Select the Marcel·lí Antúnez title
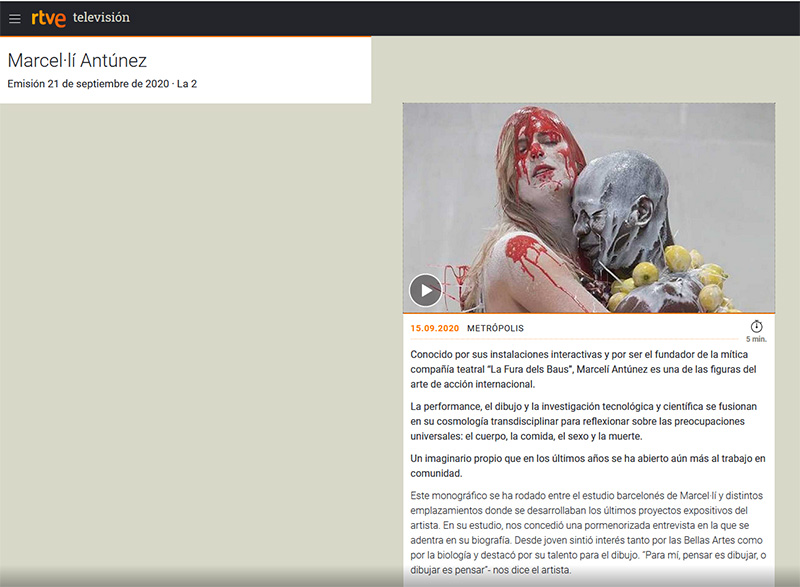The height and width of the screenshot is (587, 800). 77,61
